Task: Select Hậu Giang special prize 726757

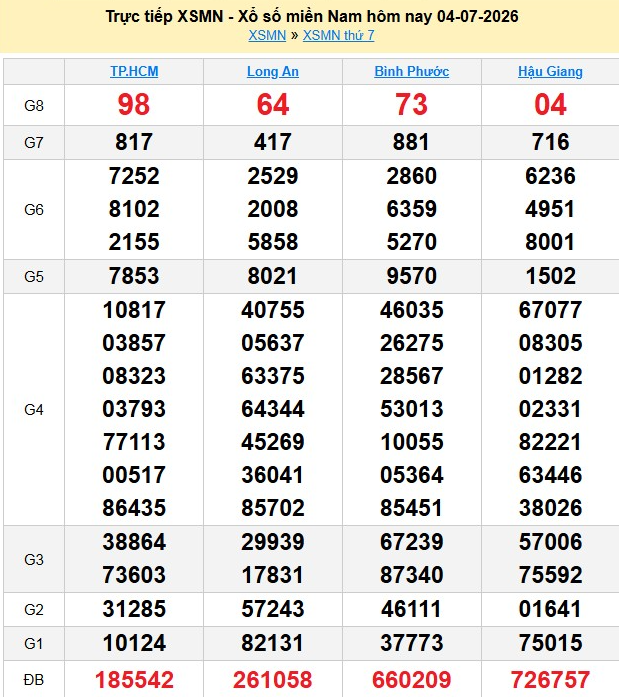Action: 550,680
